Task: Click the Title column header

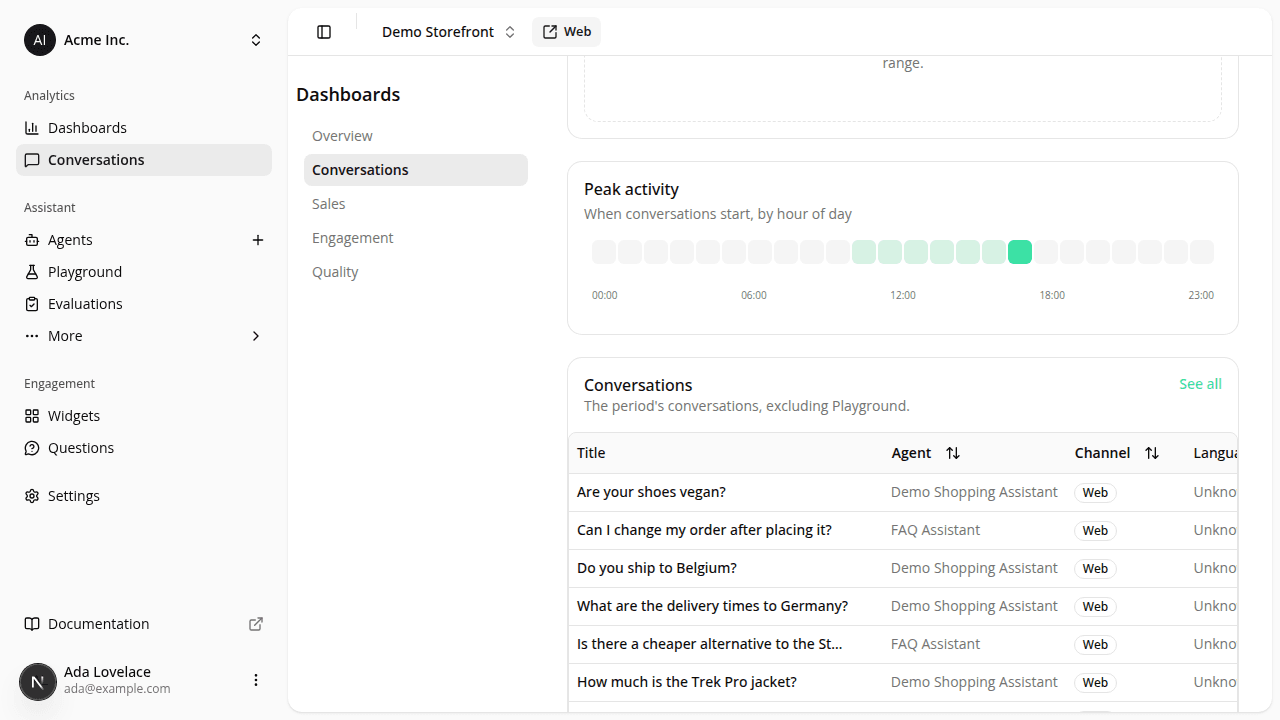Action: [591, 453]
